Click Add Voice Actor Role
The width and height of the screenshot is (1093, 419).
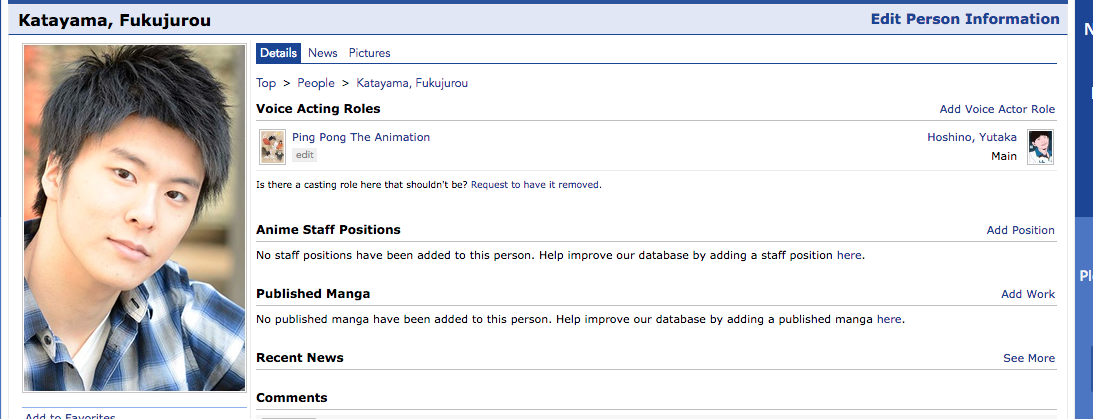click(x=997, y=109)
